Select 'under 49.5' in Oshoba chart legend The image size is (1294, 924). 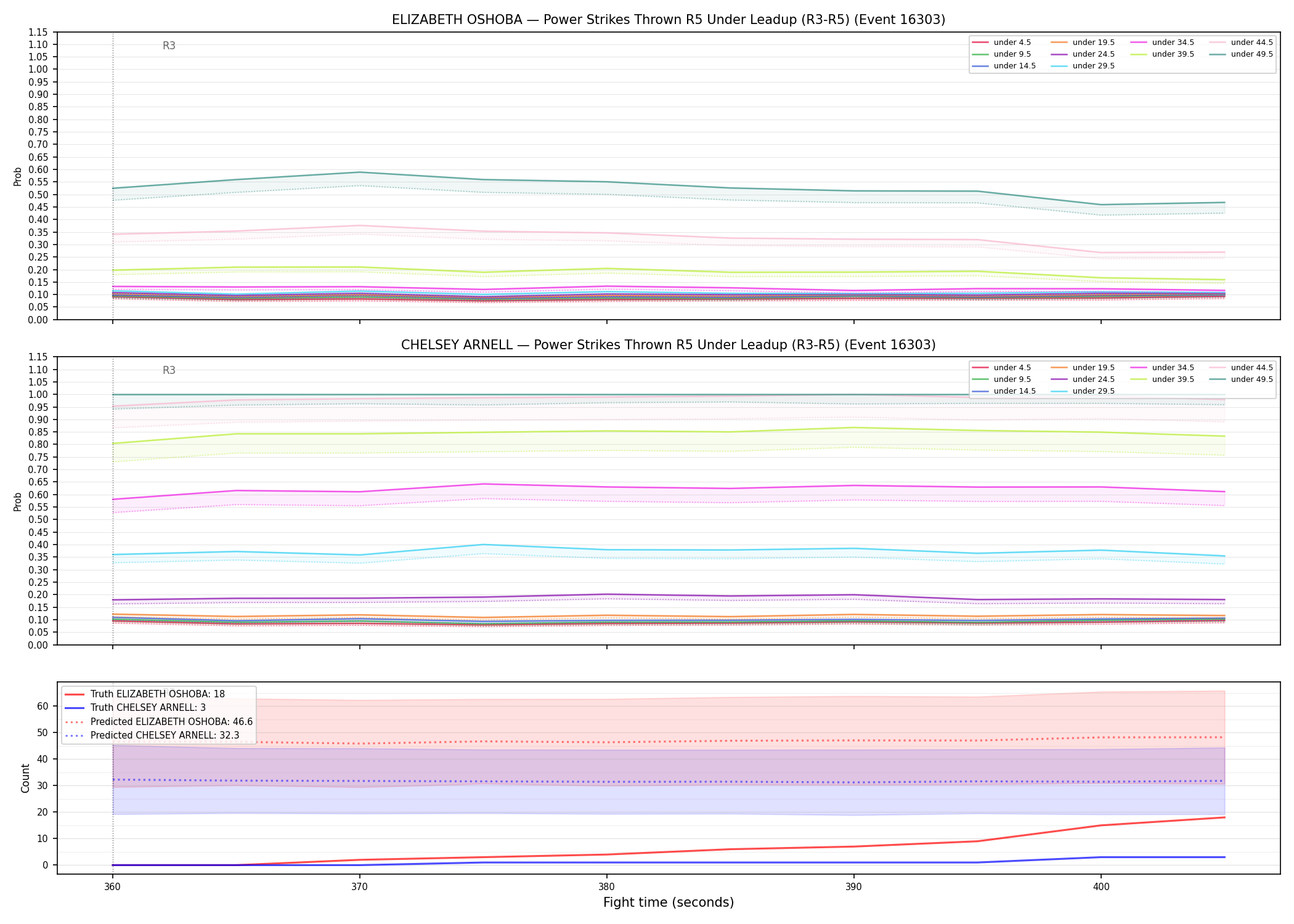(x=1240, y=54)
